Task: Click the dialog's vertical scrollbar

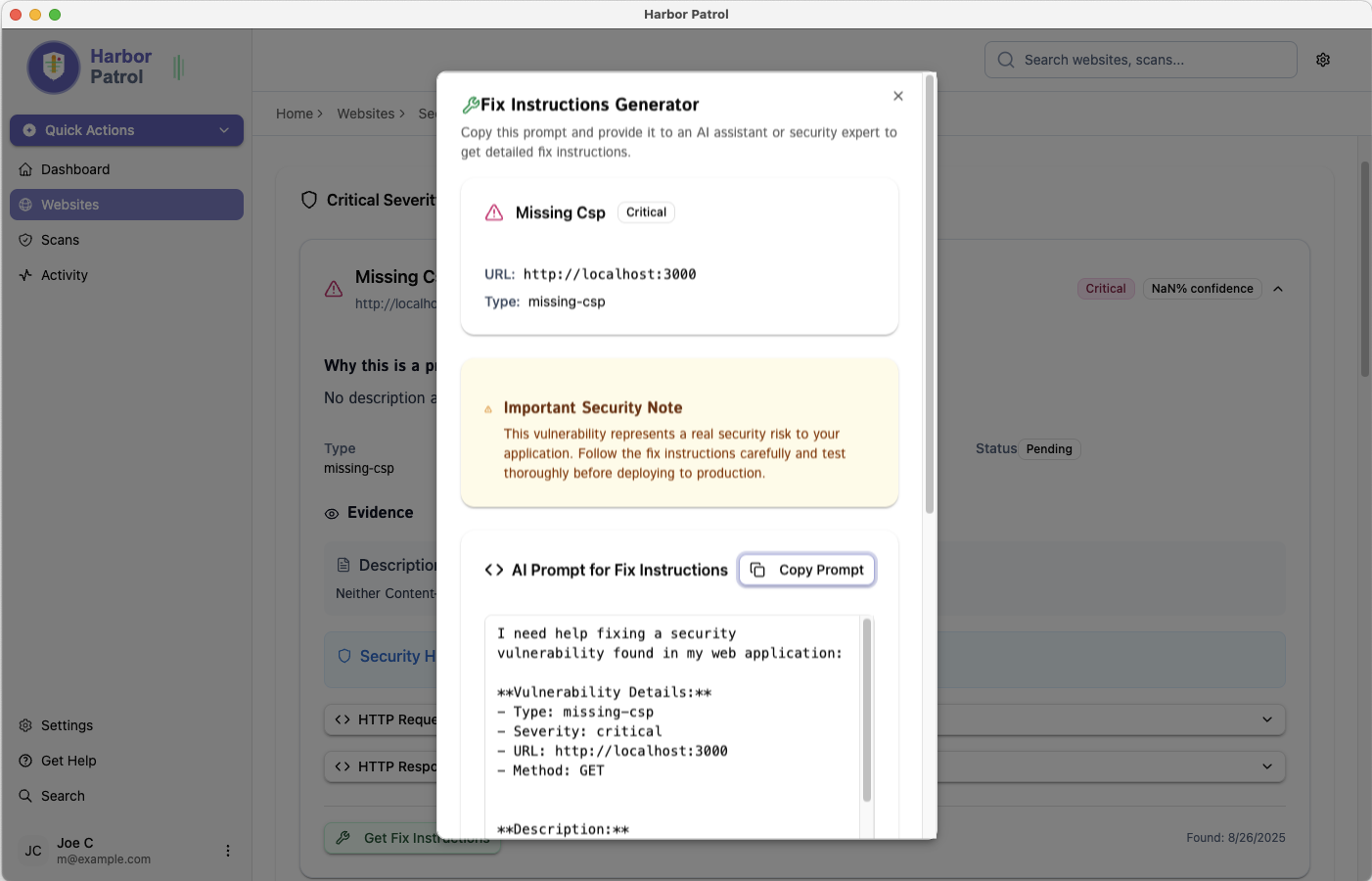Action: point(930,294)
